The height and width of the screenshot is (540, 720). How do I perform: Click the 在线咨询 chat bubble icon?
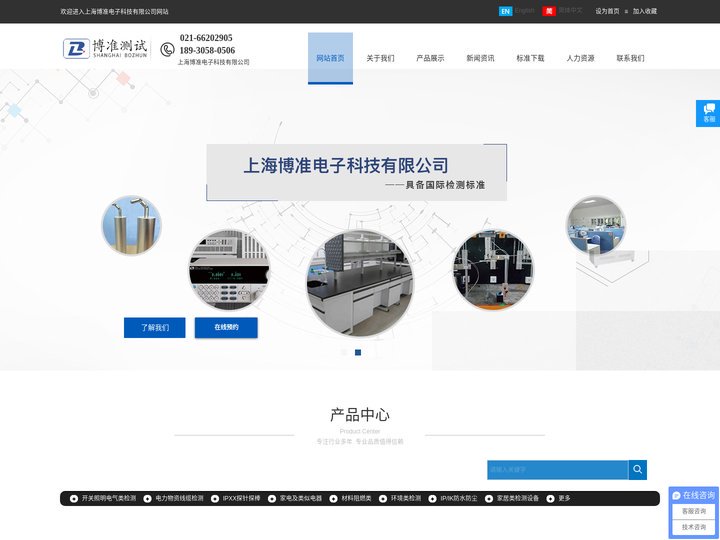(676, 495)
